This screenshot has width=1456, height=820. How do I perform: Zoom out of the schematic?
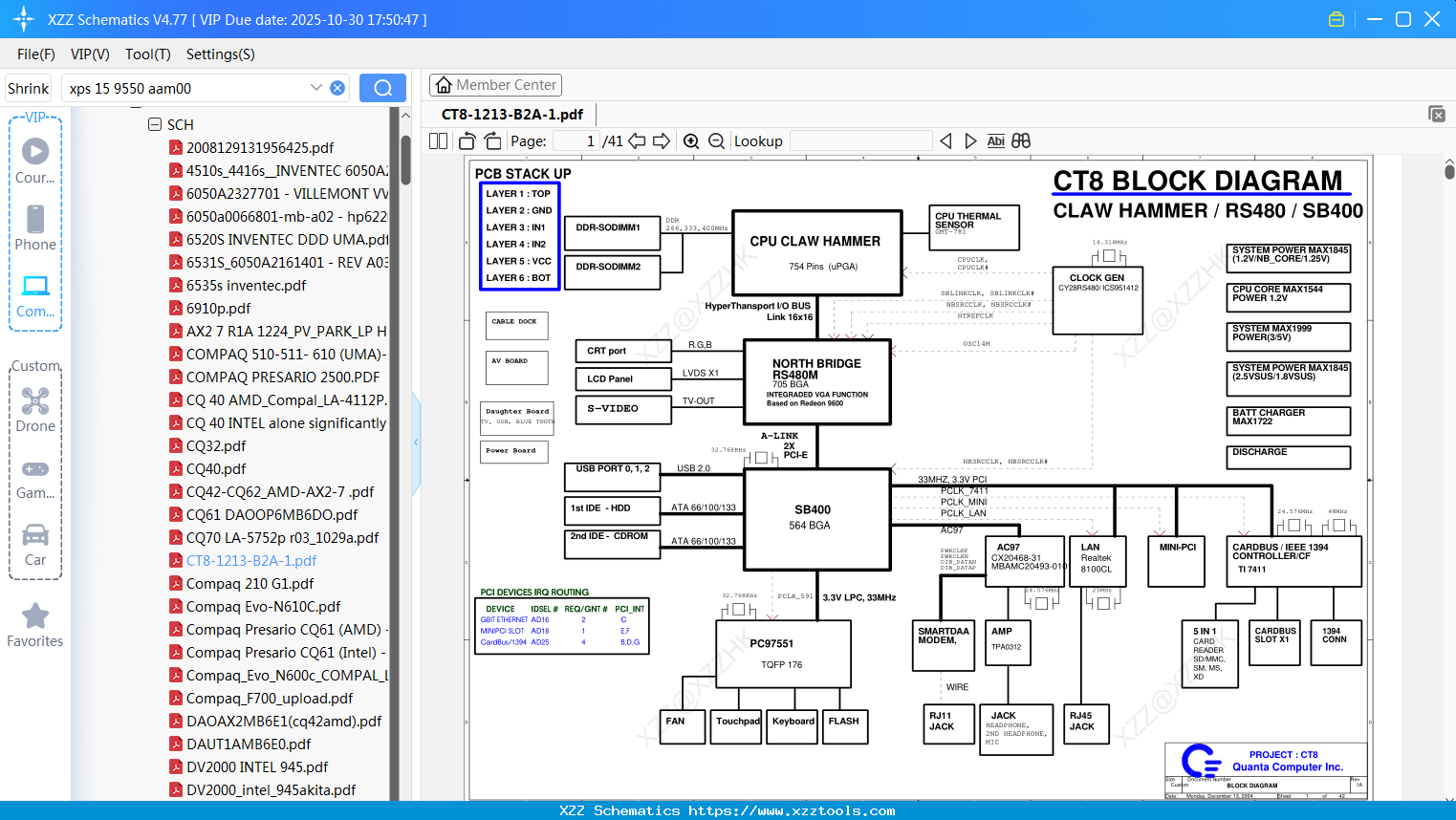coord(716,141)
